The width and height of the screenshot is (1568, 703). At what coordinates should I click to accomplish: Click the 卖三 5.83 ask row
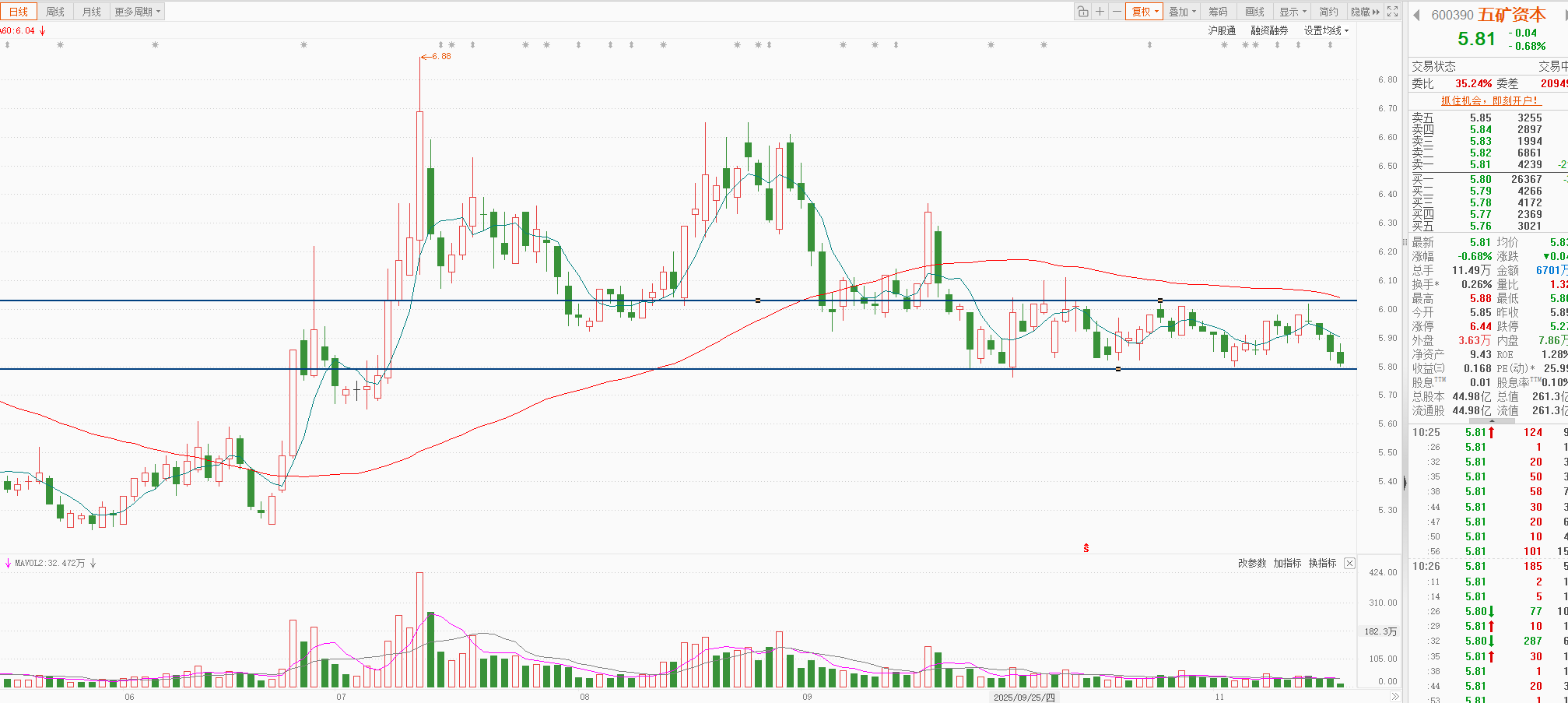click(1488, 142)
